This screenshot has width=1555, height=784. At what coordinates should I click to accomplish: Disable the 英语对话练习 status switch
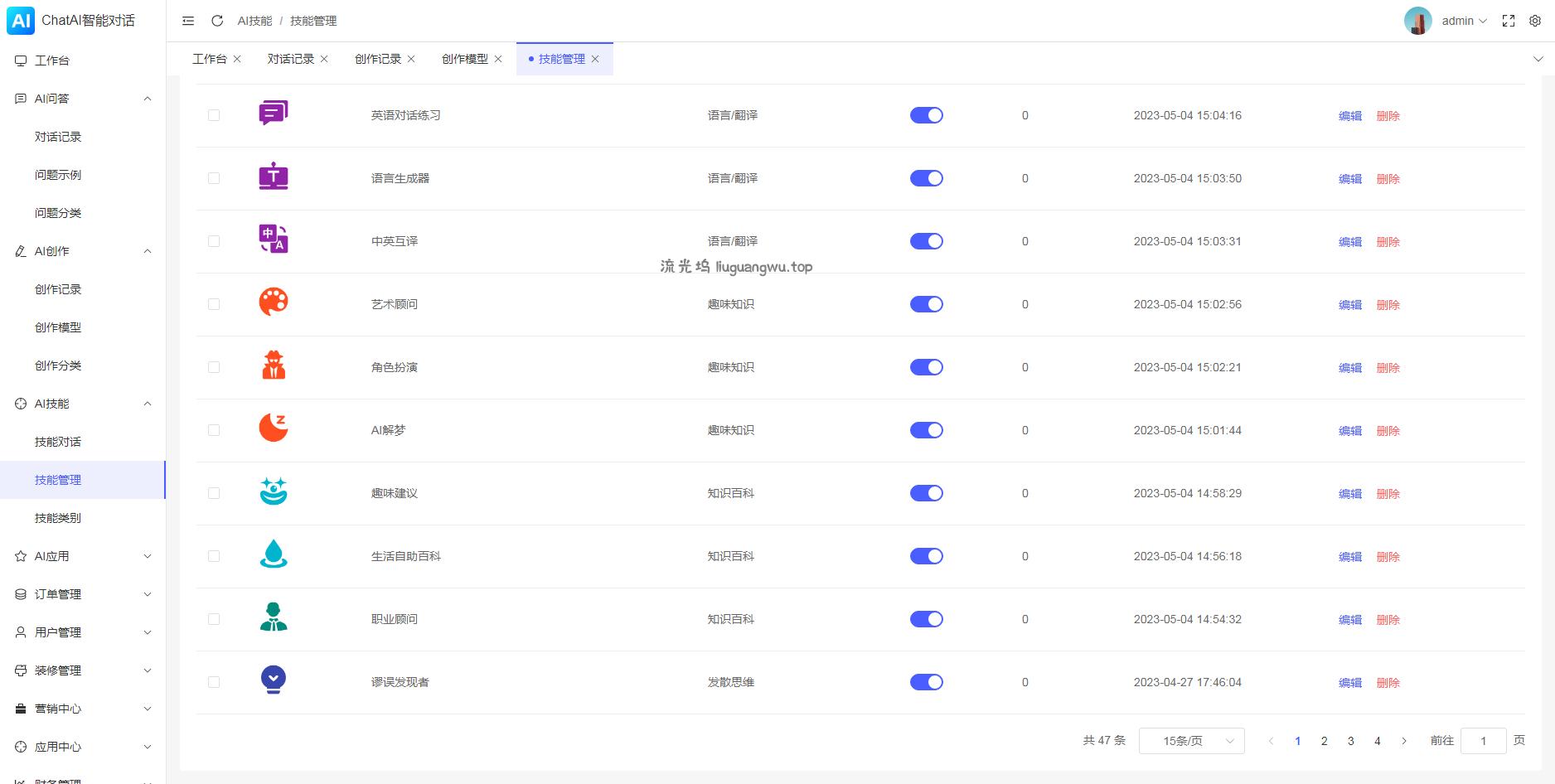(x=926, y=115)
